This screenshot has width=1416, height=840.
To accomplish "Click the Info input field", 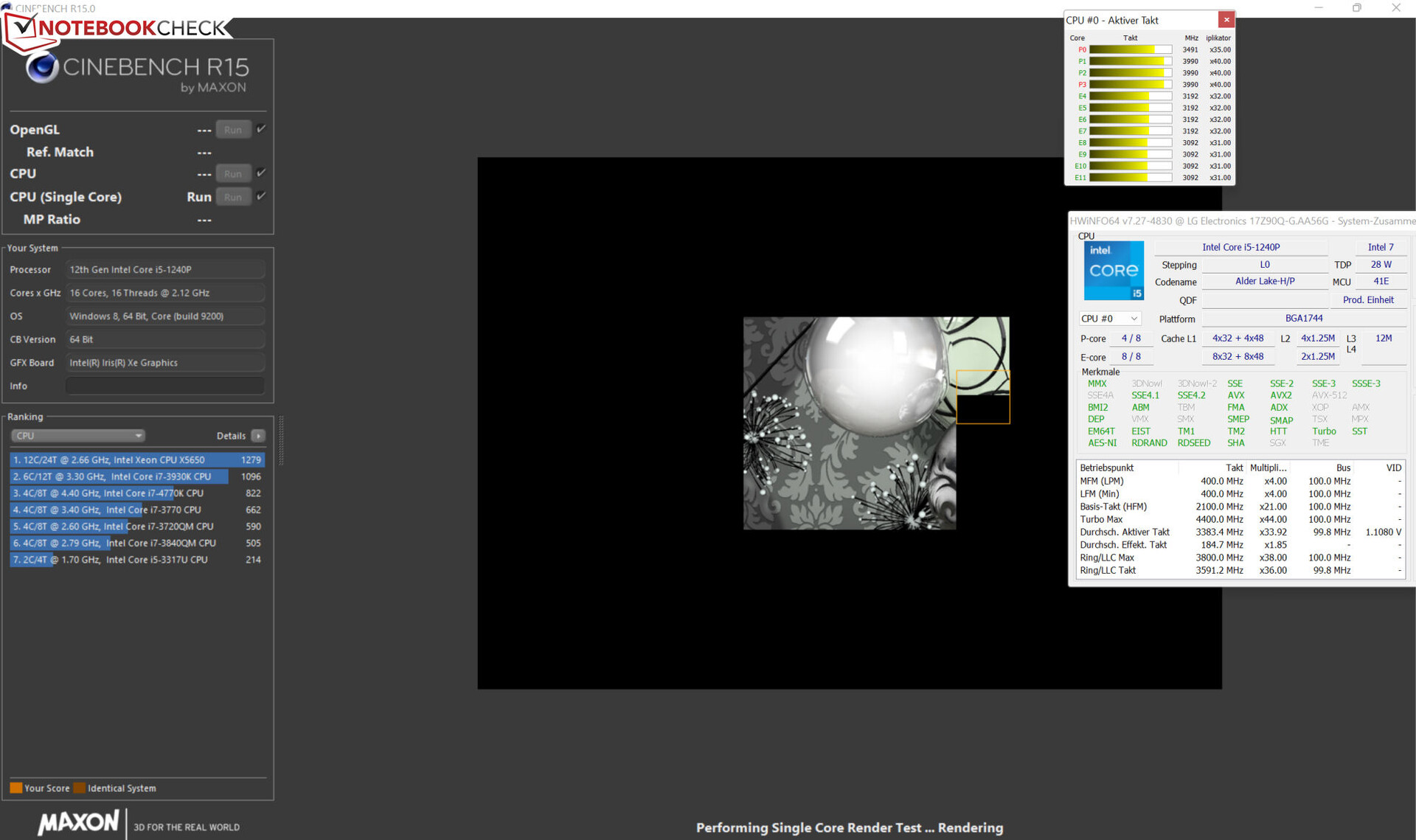I will click(164, 386).
